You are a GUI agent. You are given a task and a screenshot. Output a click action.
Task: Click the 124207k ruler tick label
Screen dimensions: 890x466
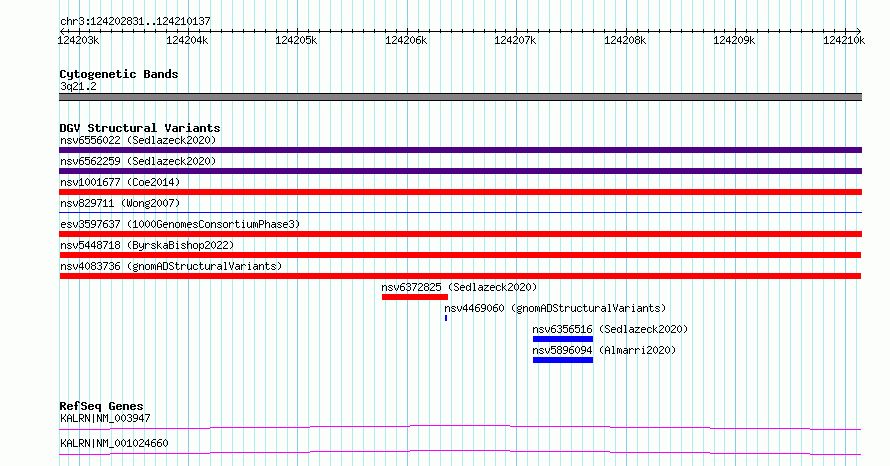[515, 40]
